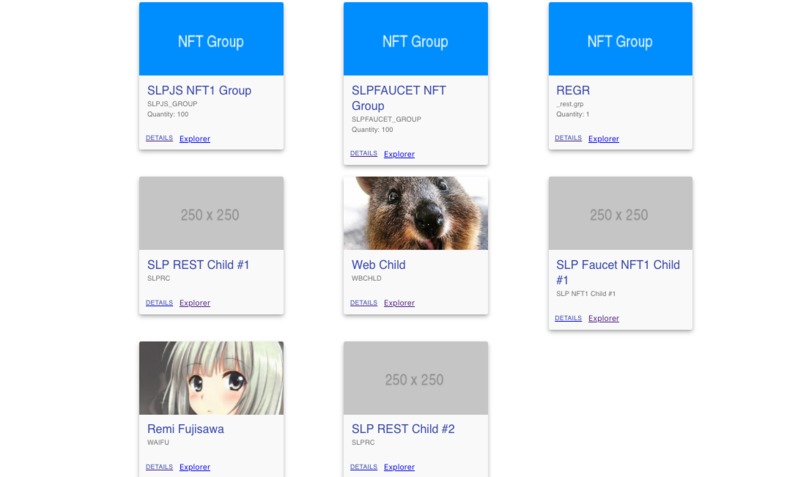Open DETAILS for SLPFAUCET NFT Group

pyautogui.click(x=364, y=154)
